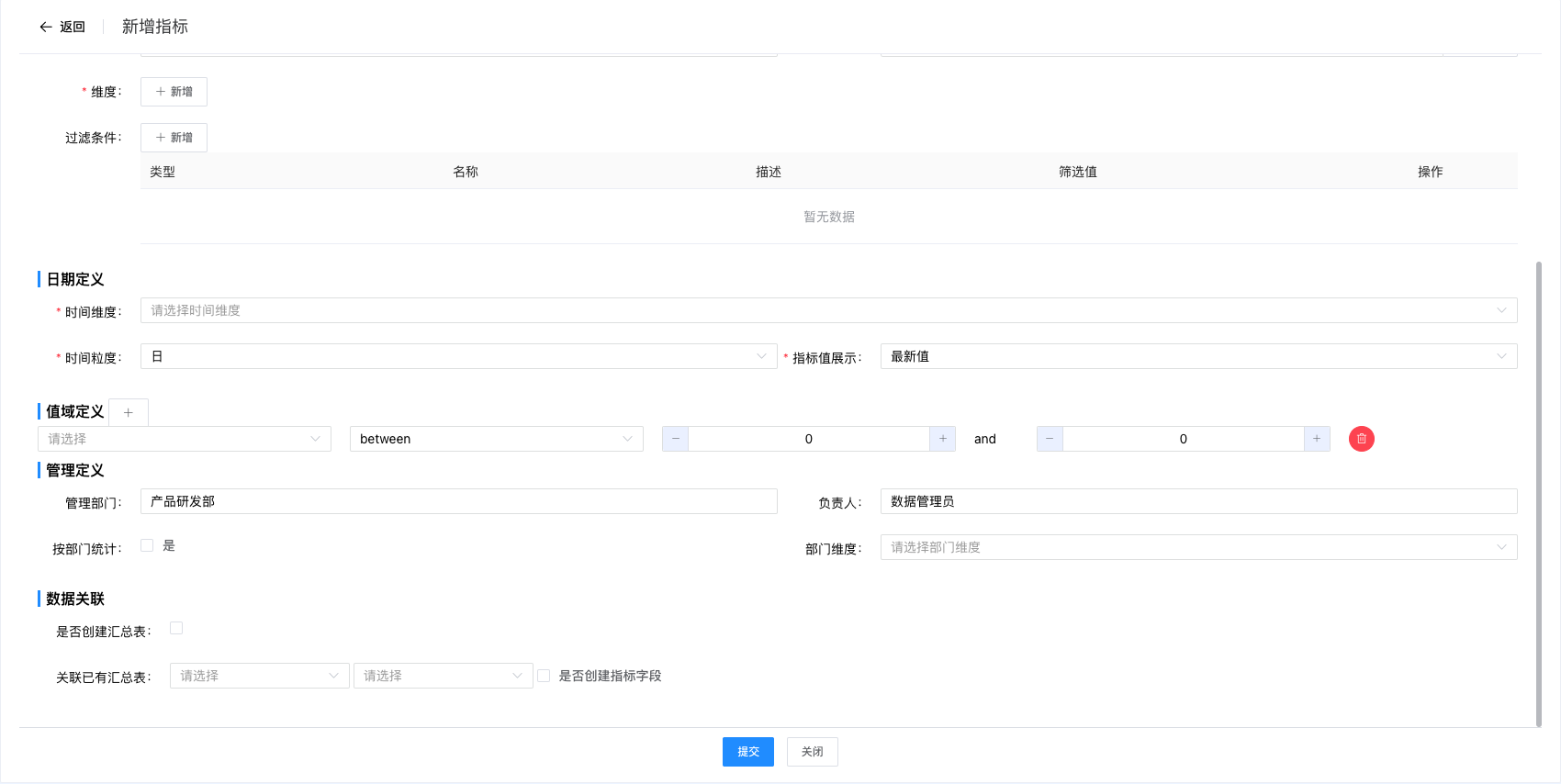Open the between operator dropdown
The width and height of the screenshot is (1561, 784).
[496, 439]
